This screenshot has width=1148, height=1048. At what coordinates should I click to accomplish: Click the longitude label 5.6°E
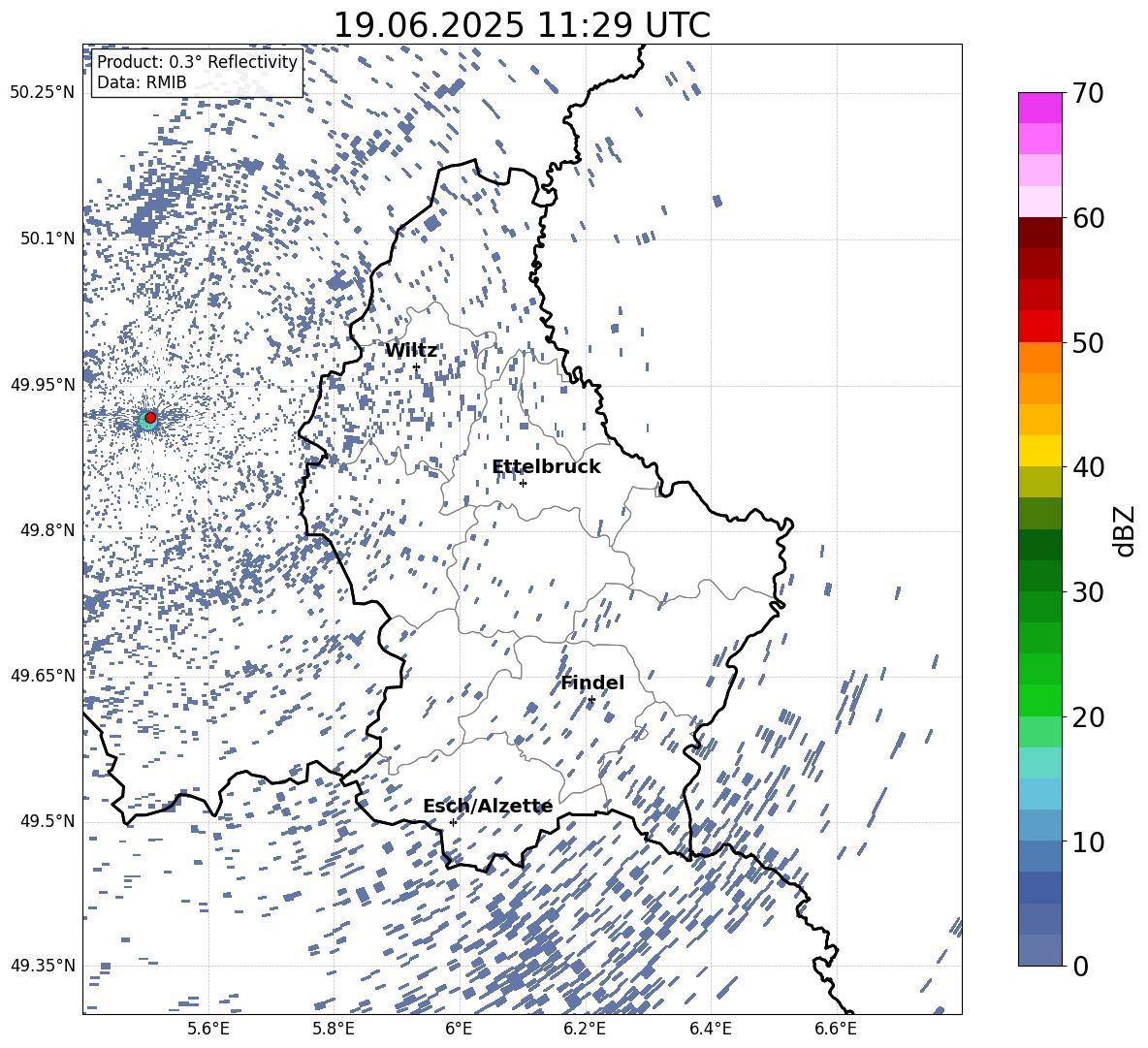[208, 1029]
